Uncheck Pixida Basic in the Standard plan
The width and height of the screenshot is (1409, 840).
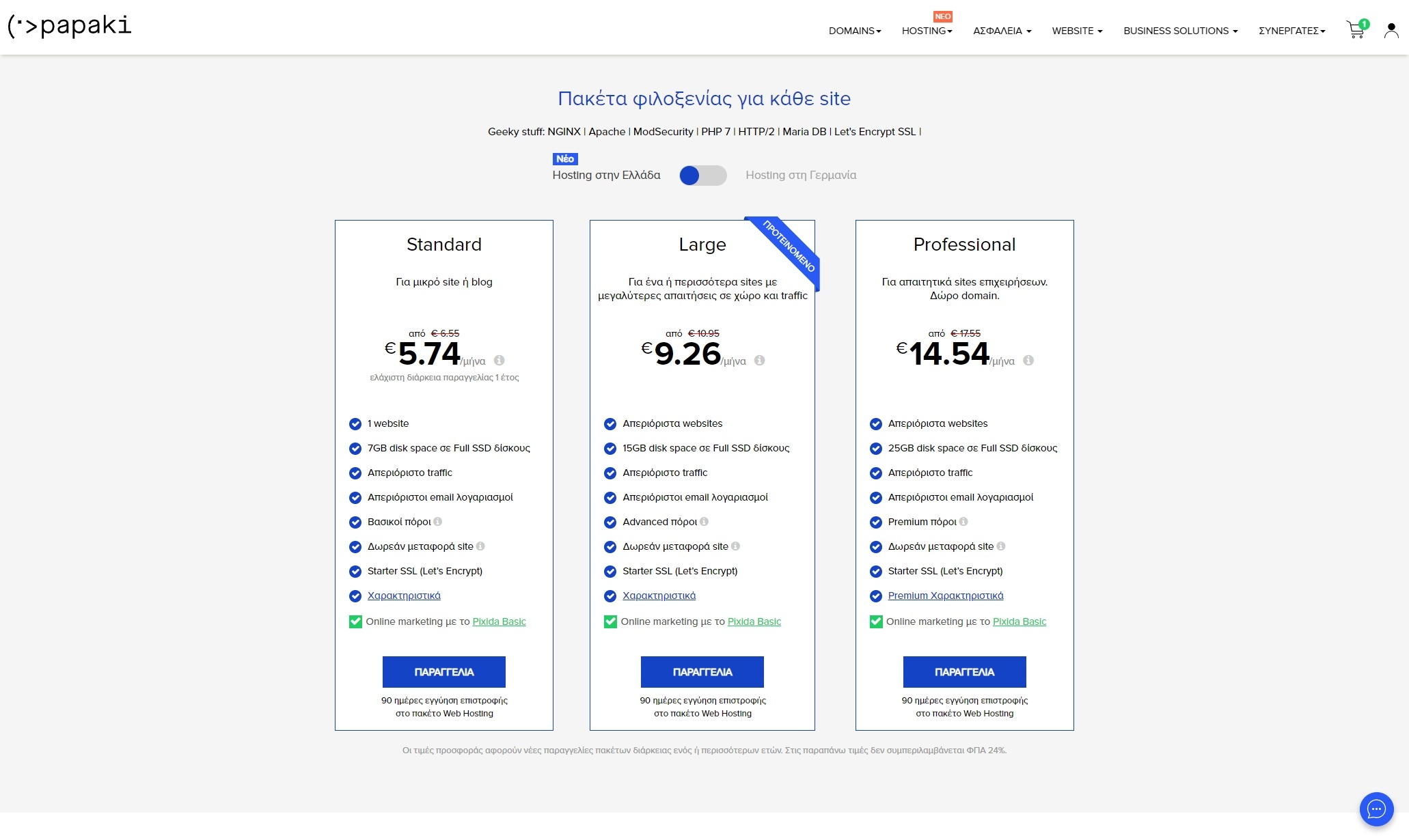[355, 621]
